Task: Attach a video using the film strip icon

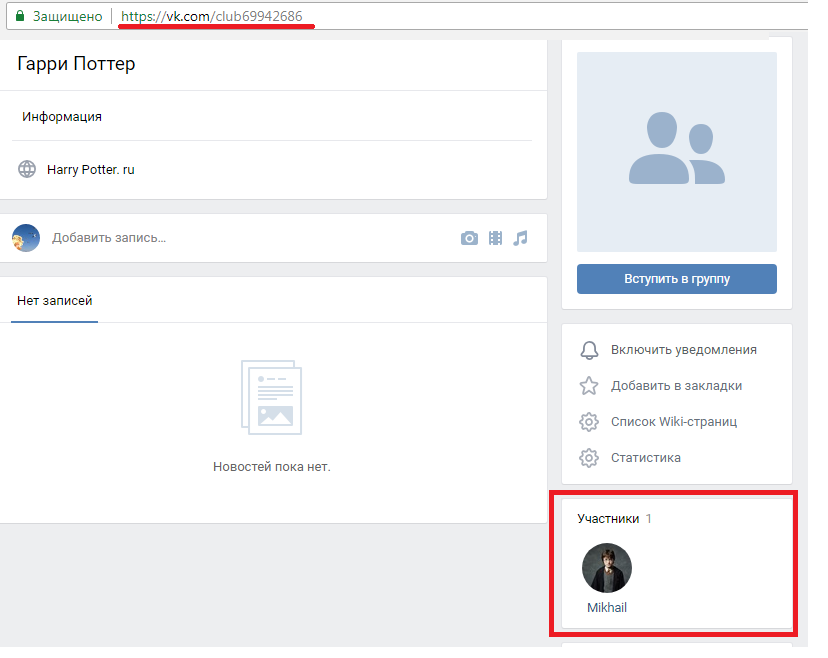Action: pos(495,238)
